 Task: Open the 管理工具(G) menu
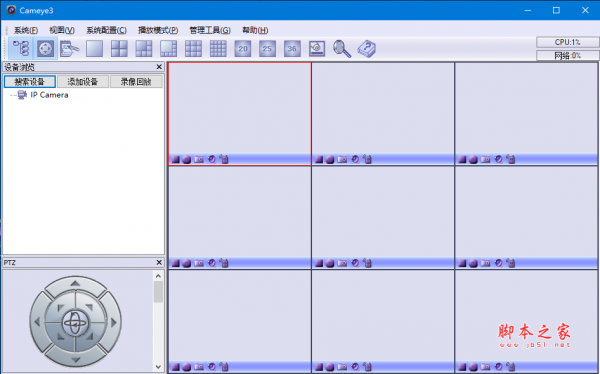pos(210,30)
